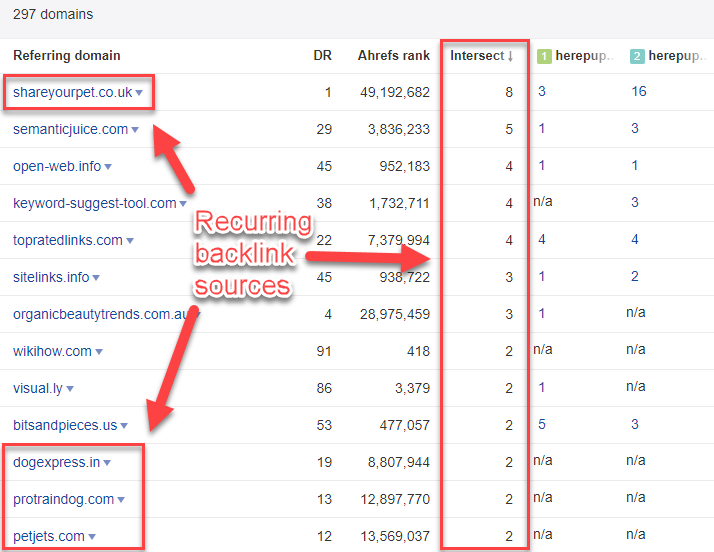Expand dropdown arrow next to shareyourpet.co.uk
The height and width of the screenshot is (552, 714).
(140, 93)
